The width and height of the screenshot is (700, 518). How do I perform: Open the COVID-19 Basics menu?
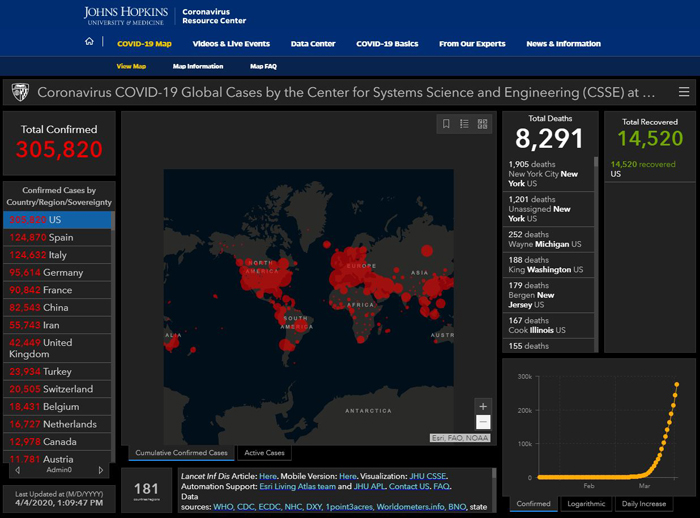coord(387,44)
